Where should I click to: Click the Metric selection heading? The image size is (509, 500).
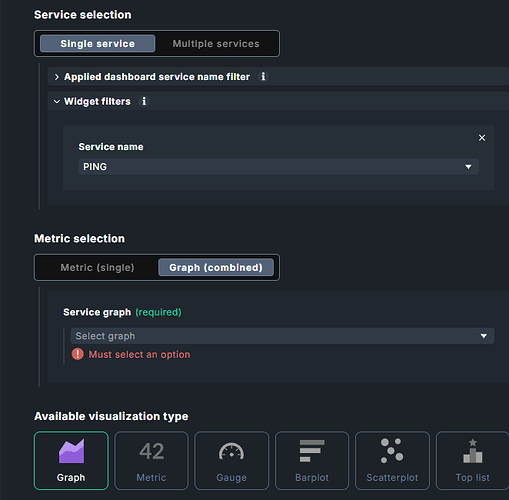[80, 239]
